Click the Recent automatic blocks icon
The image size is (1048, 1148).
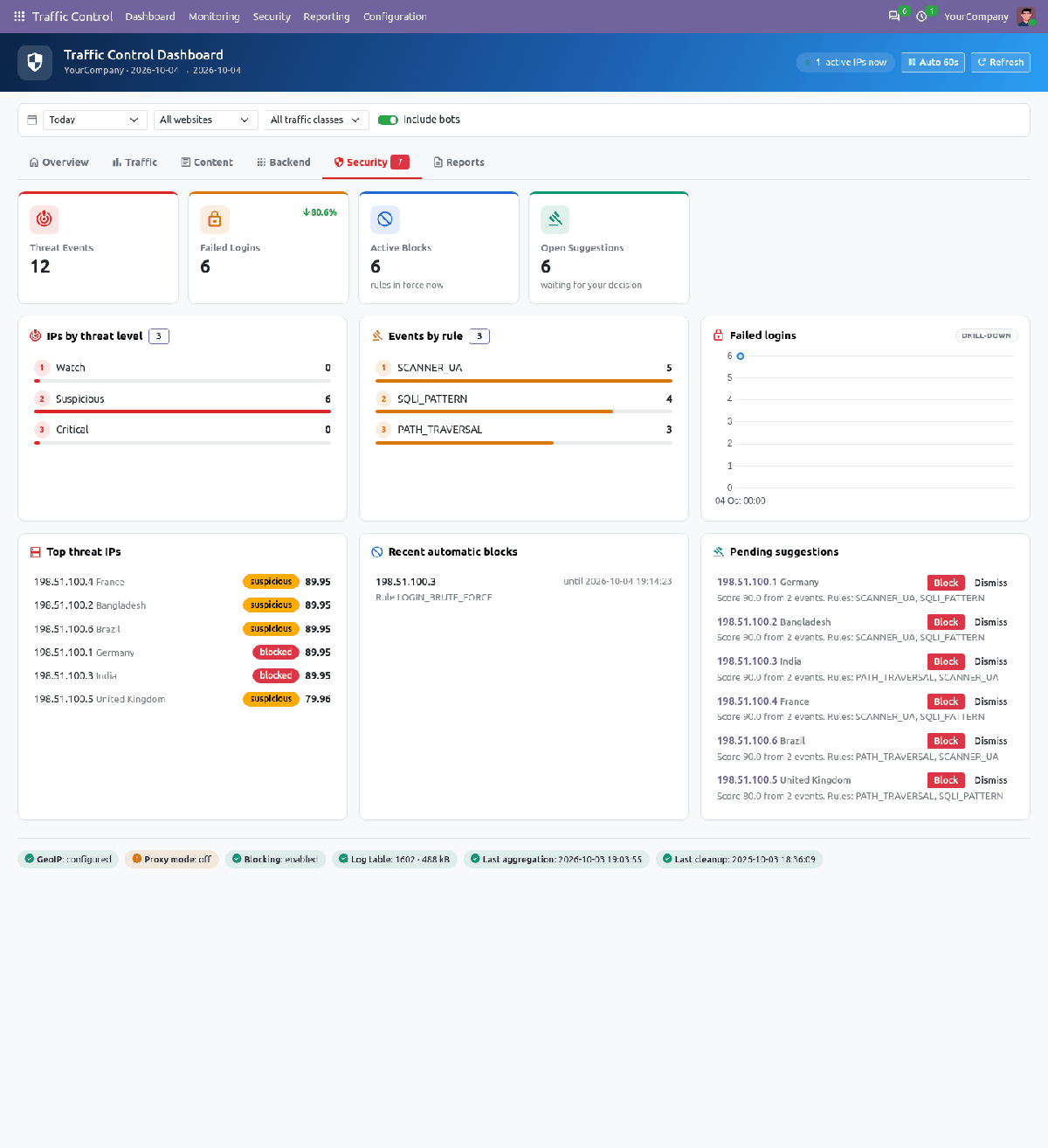coord(377,552)
